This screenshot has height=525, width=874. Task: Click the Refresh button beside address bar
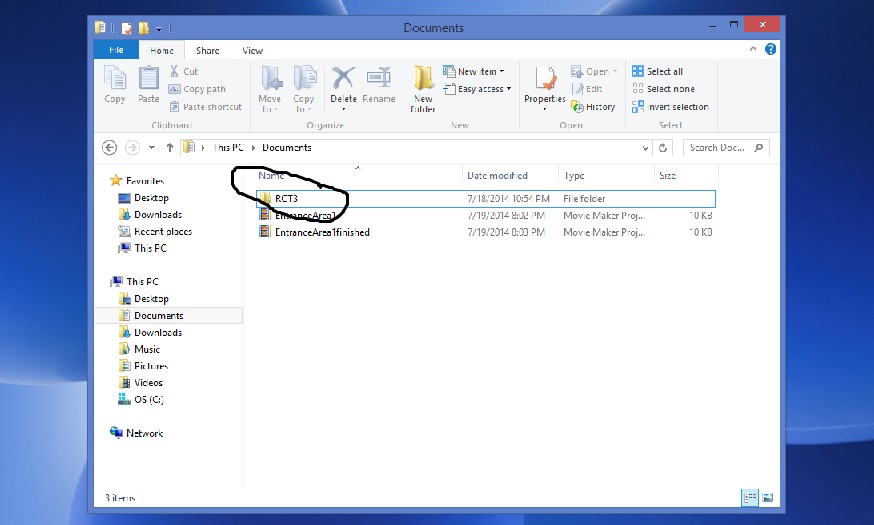click(663, 148)
